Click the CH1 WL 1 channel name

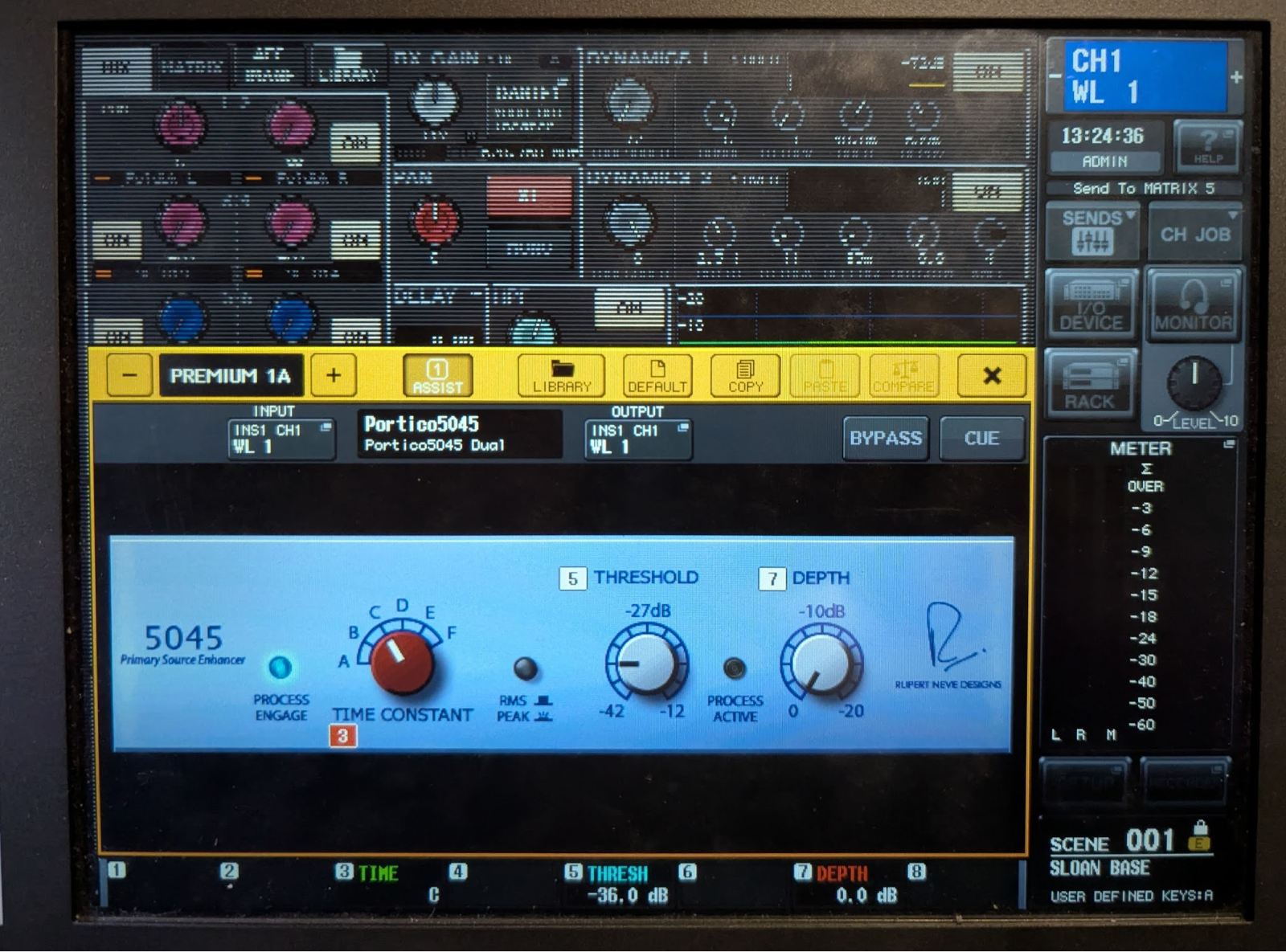[x=1146, y=76]
